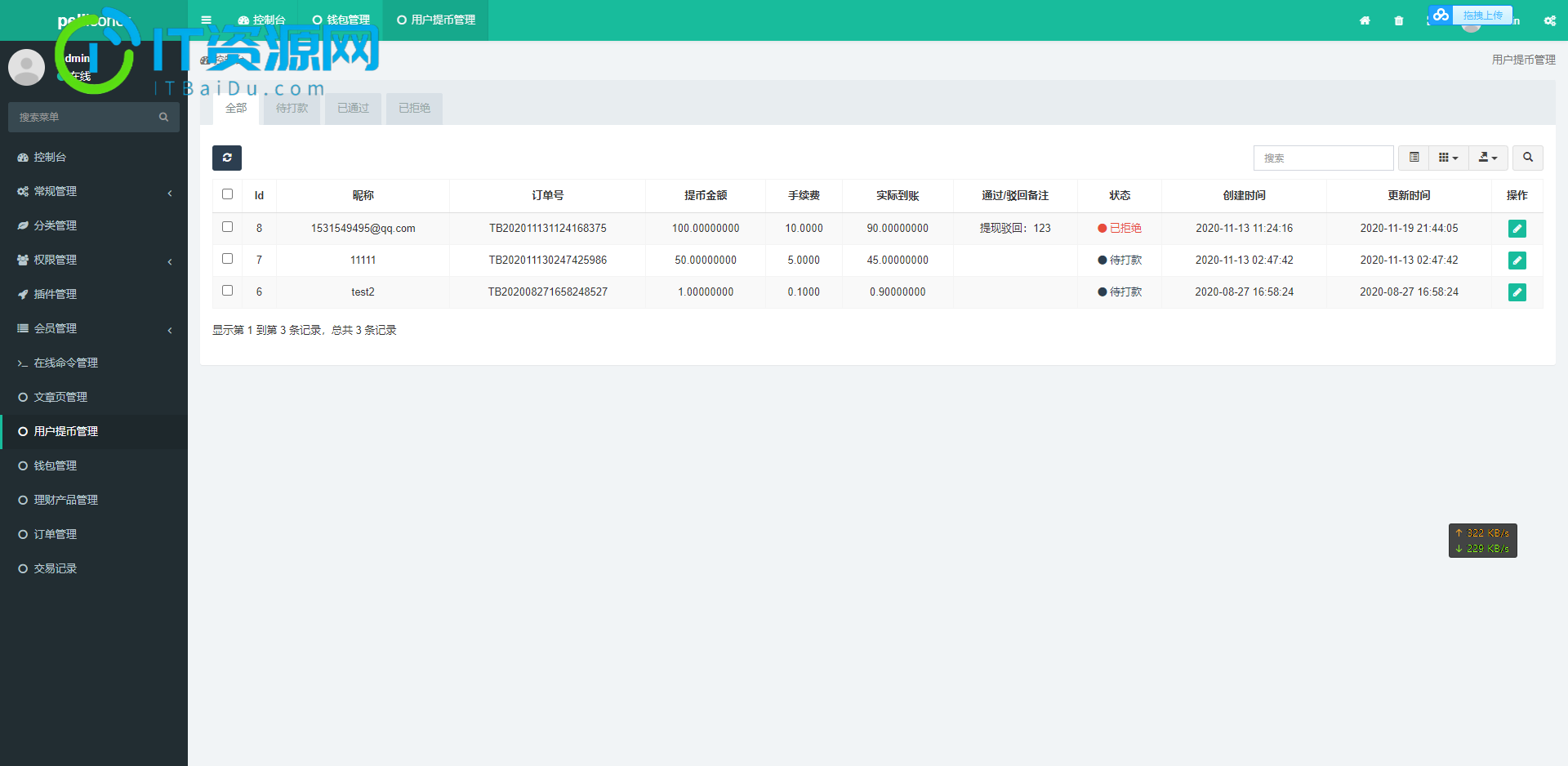Click the amount 100.00000000

(x=706, y=228)
